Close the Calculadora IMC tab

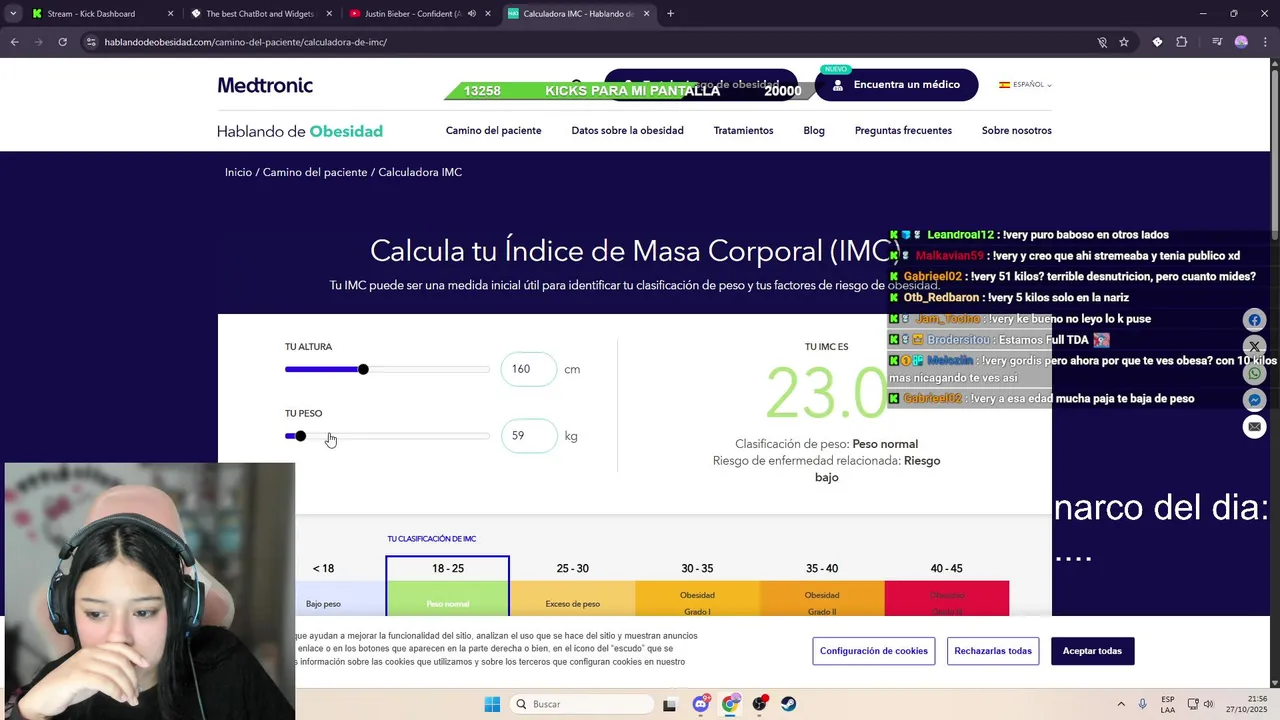(647, 14)
